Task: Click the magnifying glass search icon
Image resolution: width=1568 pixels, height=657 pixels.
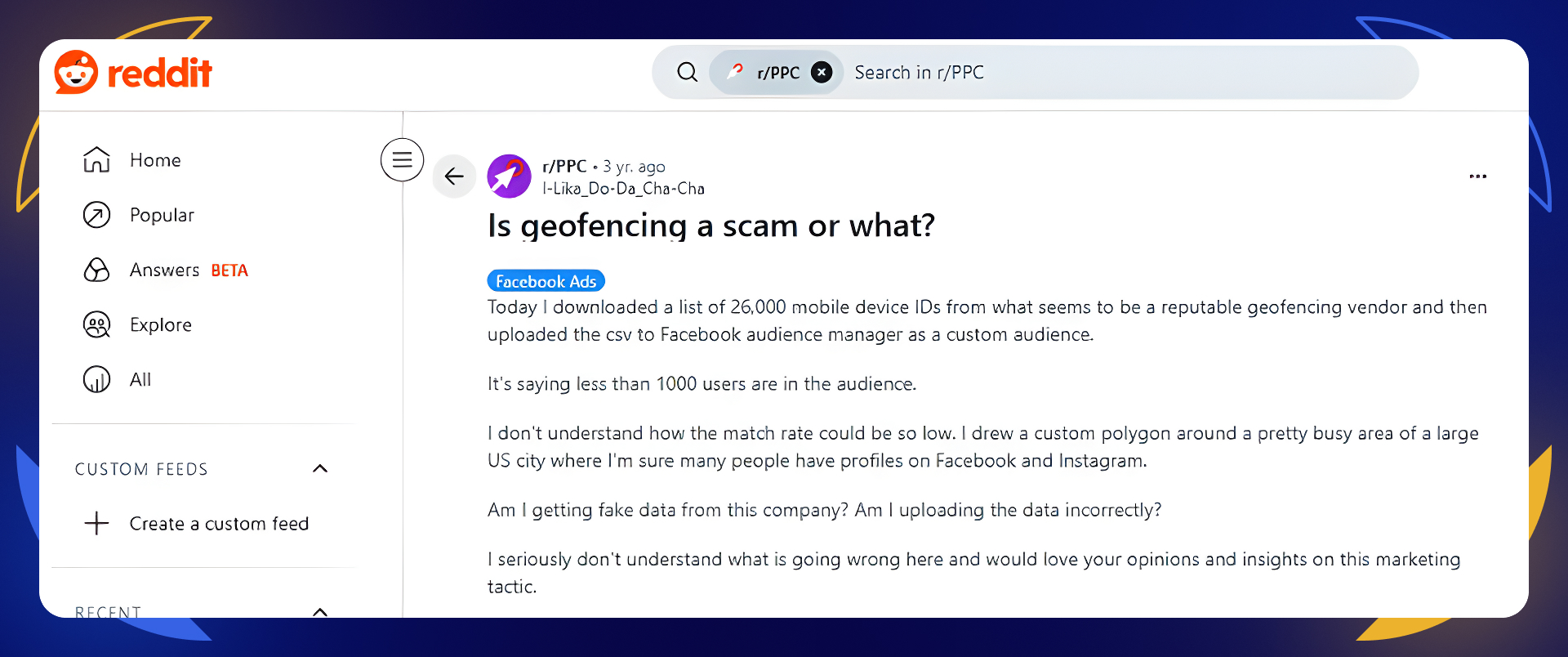Action: (x=687, y=72)
